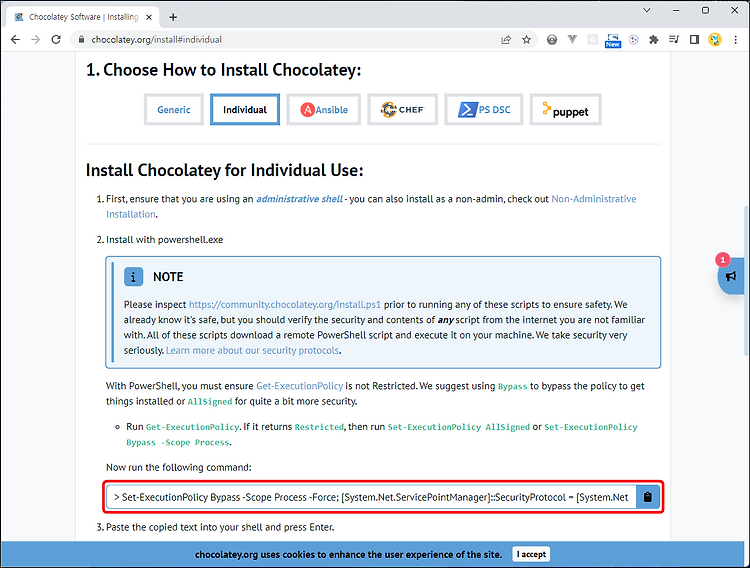Open Chrome three-dot menu
Viewport: 750px width, 568px height.
[x=735, y=40]
